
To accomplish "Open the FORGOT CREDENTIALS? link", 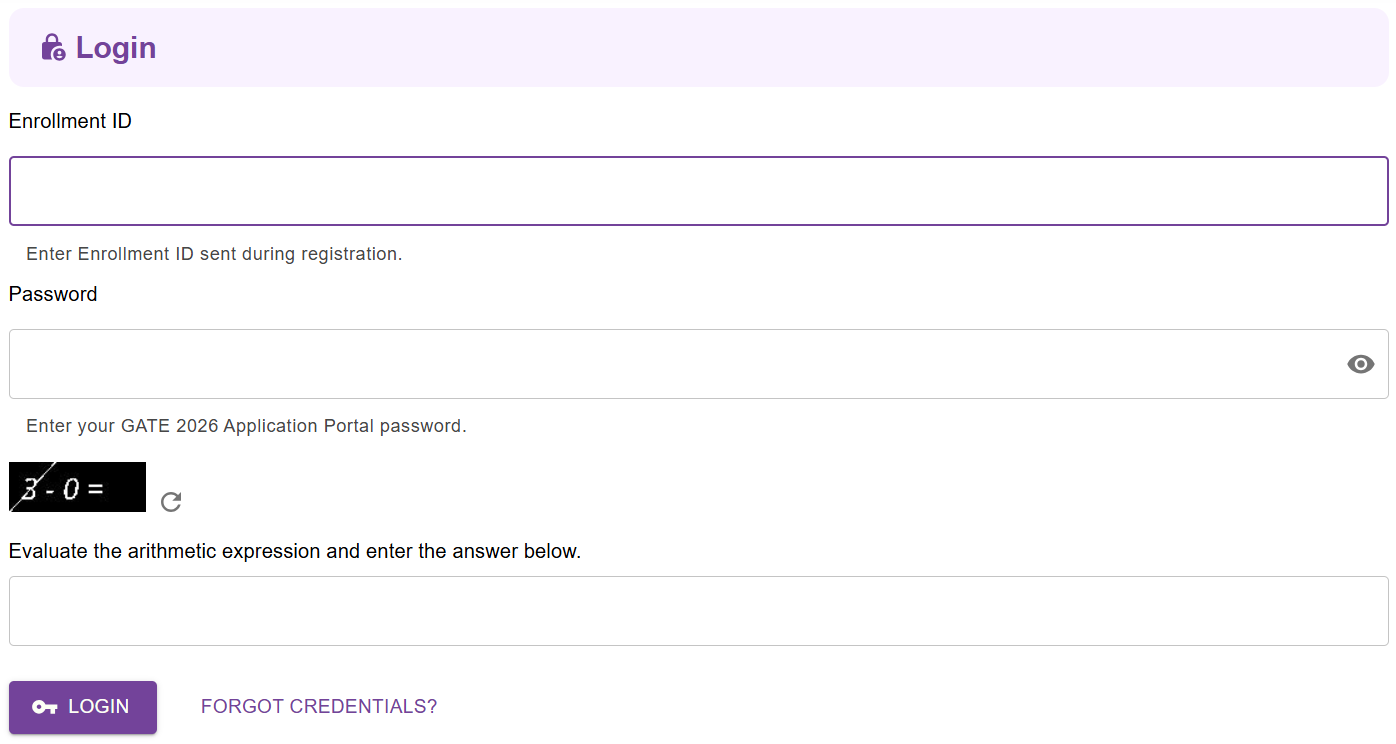I will pos(318,706).
